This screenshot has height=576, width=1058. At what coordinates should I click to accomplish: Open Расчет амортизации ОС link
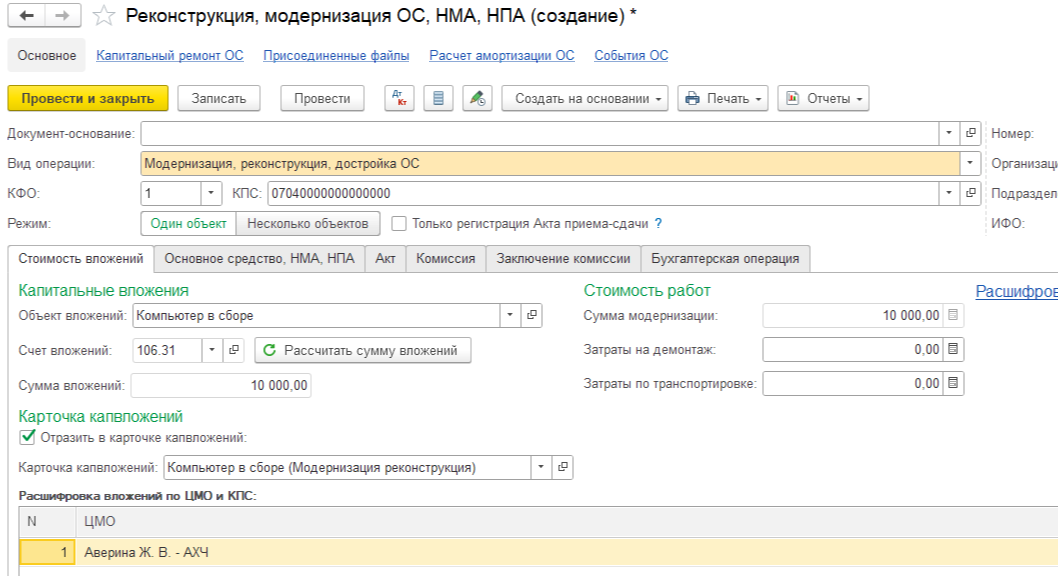click(x=502, y=55)
